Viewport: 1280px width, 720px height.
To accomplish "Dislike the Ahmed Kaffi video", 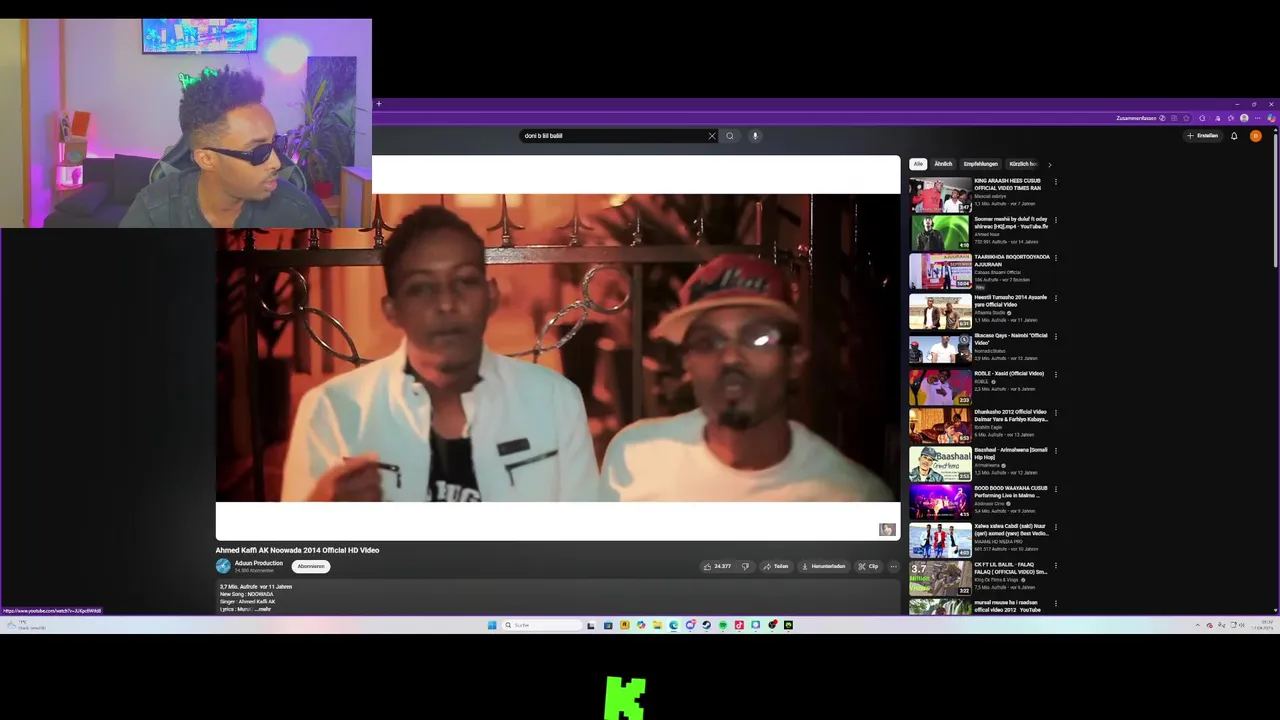I will [744, 566].
